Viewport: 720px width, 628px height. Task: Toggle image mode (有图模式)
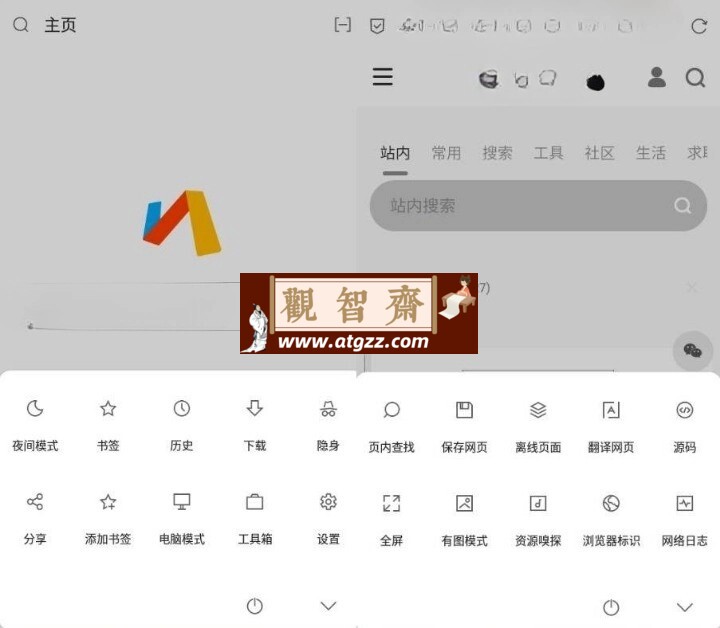pos(464,520)
